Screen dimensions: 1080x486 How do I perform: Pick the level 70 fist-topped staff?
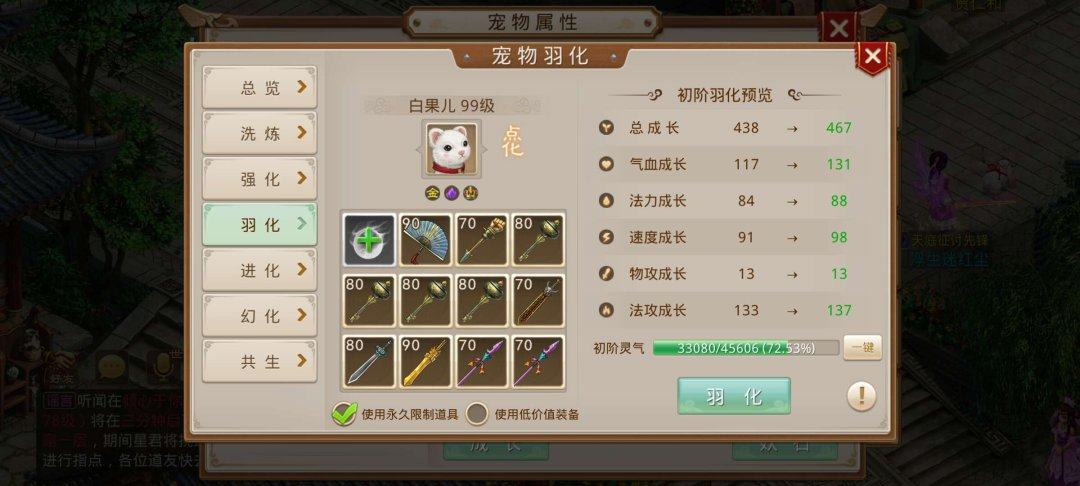[482, 240]
